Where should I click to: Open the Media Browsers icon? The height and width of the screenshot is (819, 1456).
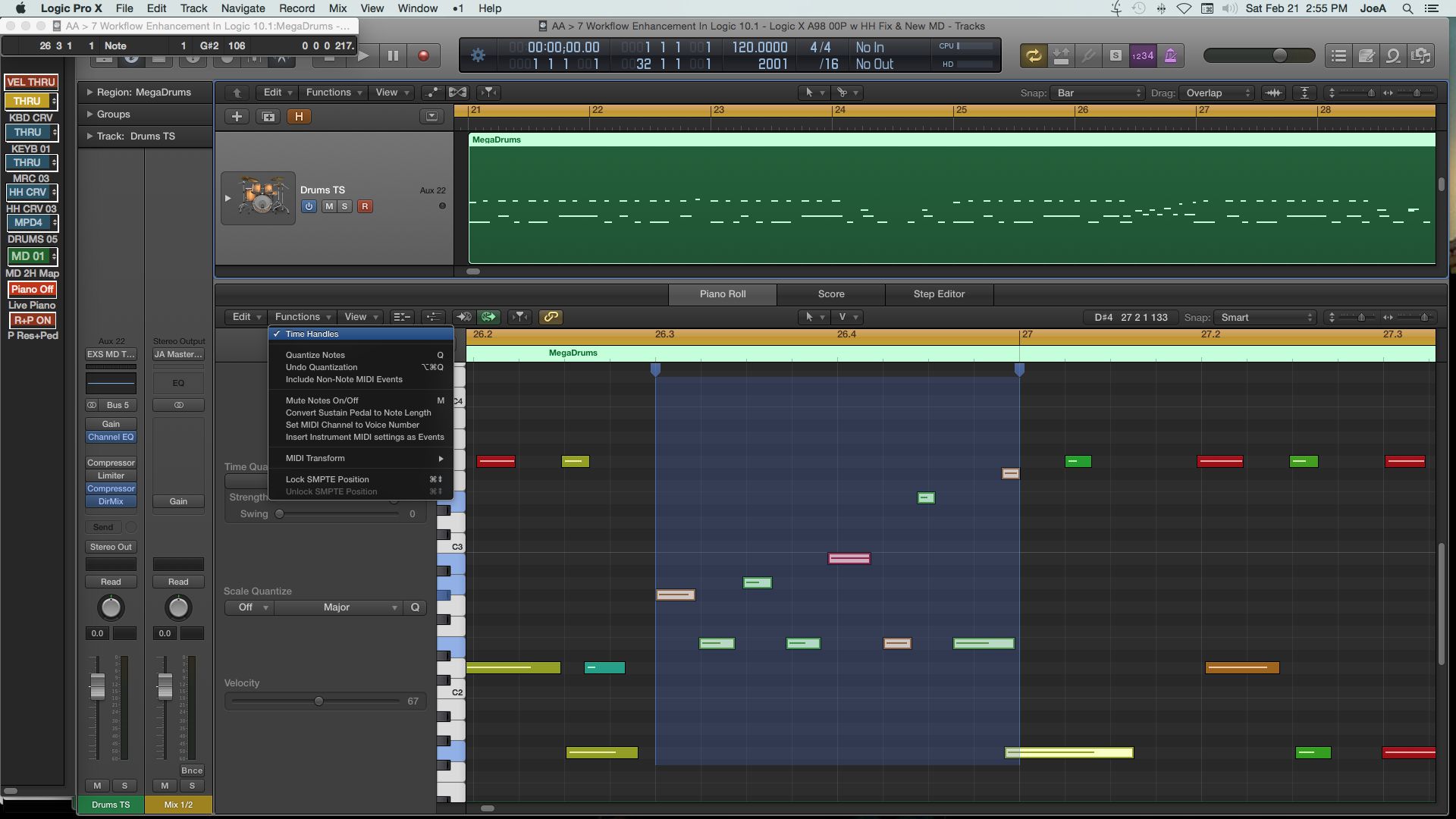pyautogui.click(x=1421, y=55)
